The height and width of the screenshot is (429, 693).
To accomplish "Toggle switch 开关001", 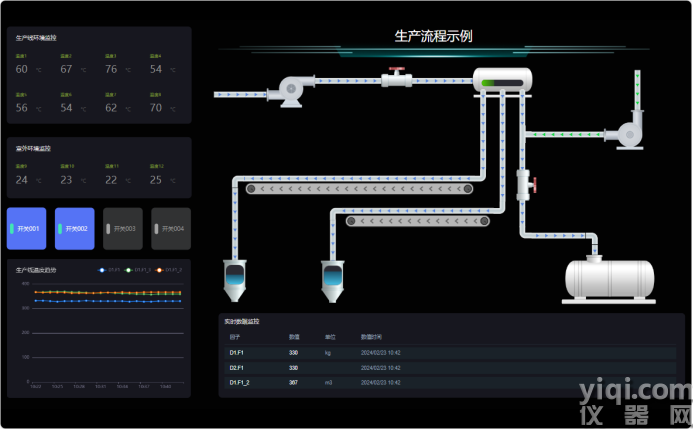I will click(27, 228).
